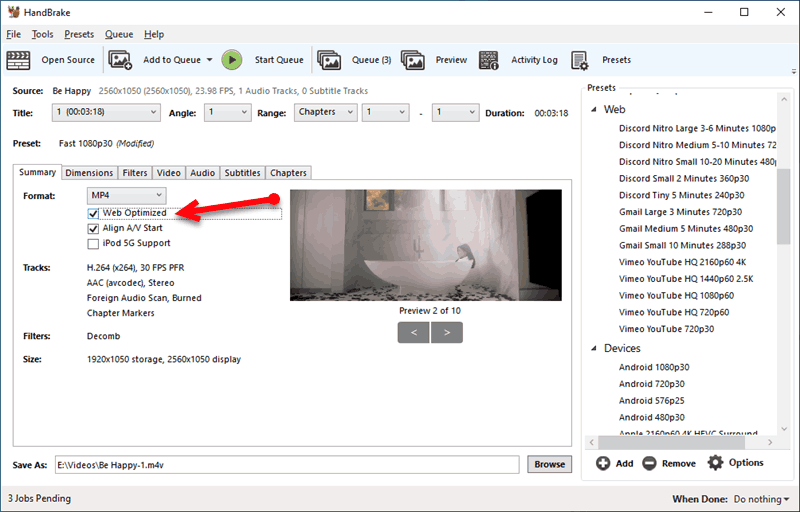Open the Queue menu

[x=119, y=34]
